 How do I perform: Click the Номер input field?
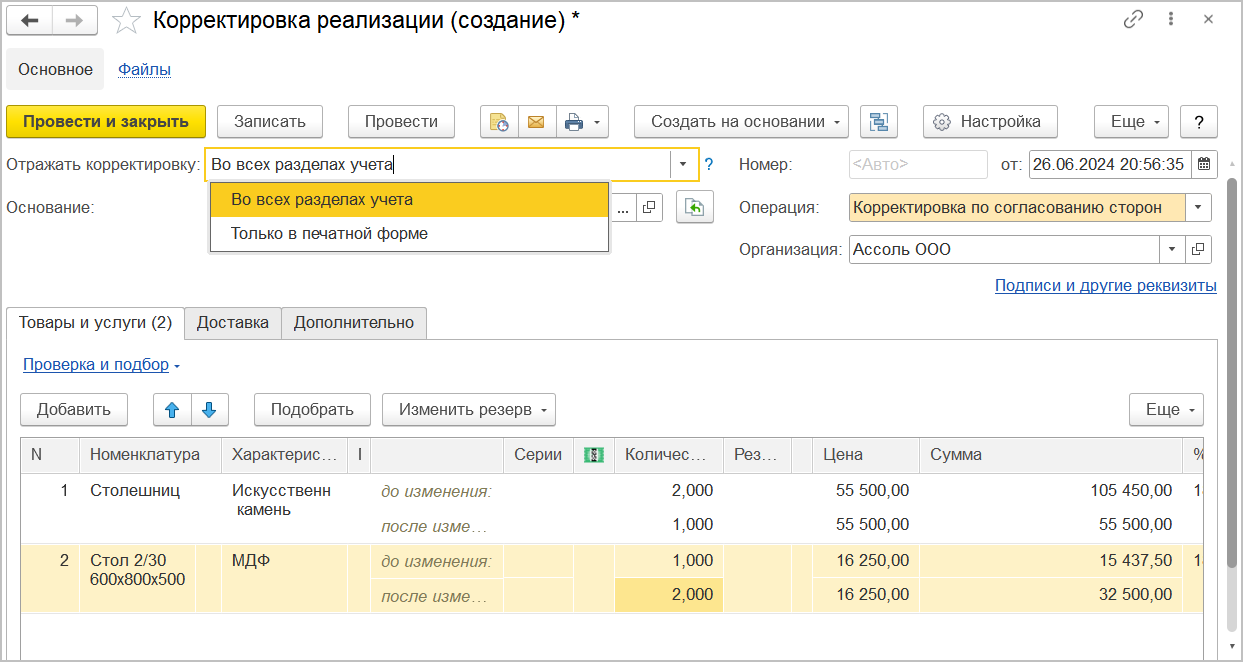917,164
